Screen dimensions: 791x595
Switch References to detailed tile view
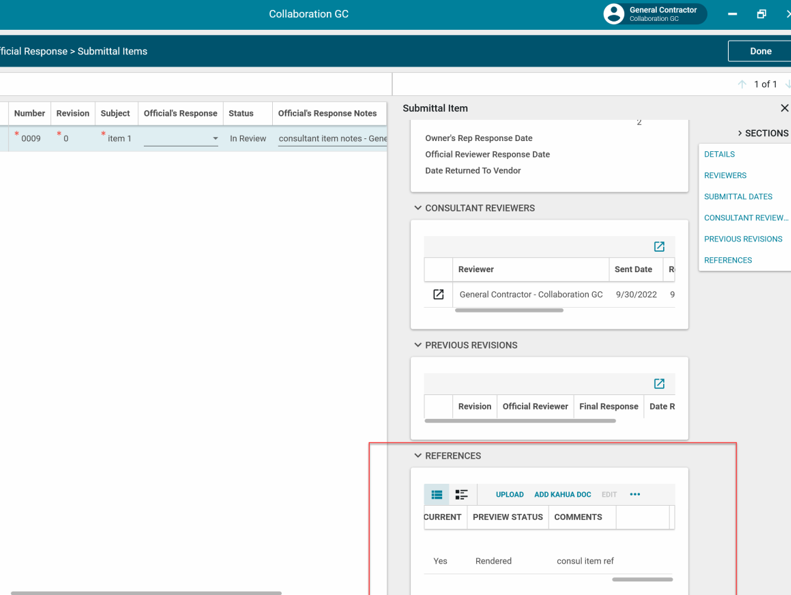(461, 494)
